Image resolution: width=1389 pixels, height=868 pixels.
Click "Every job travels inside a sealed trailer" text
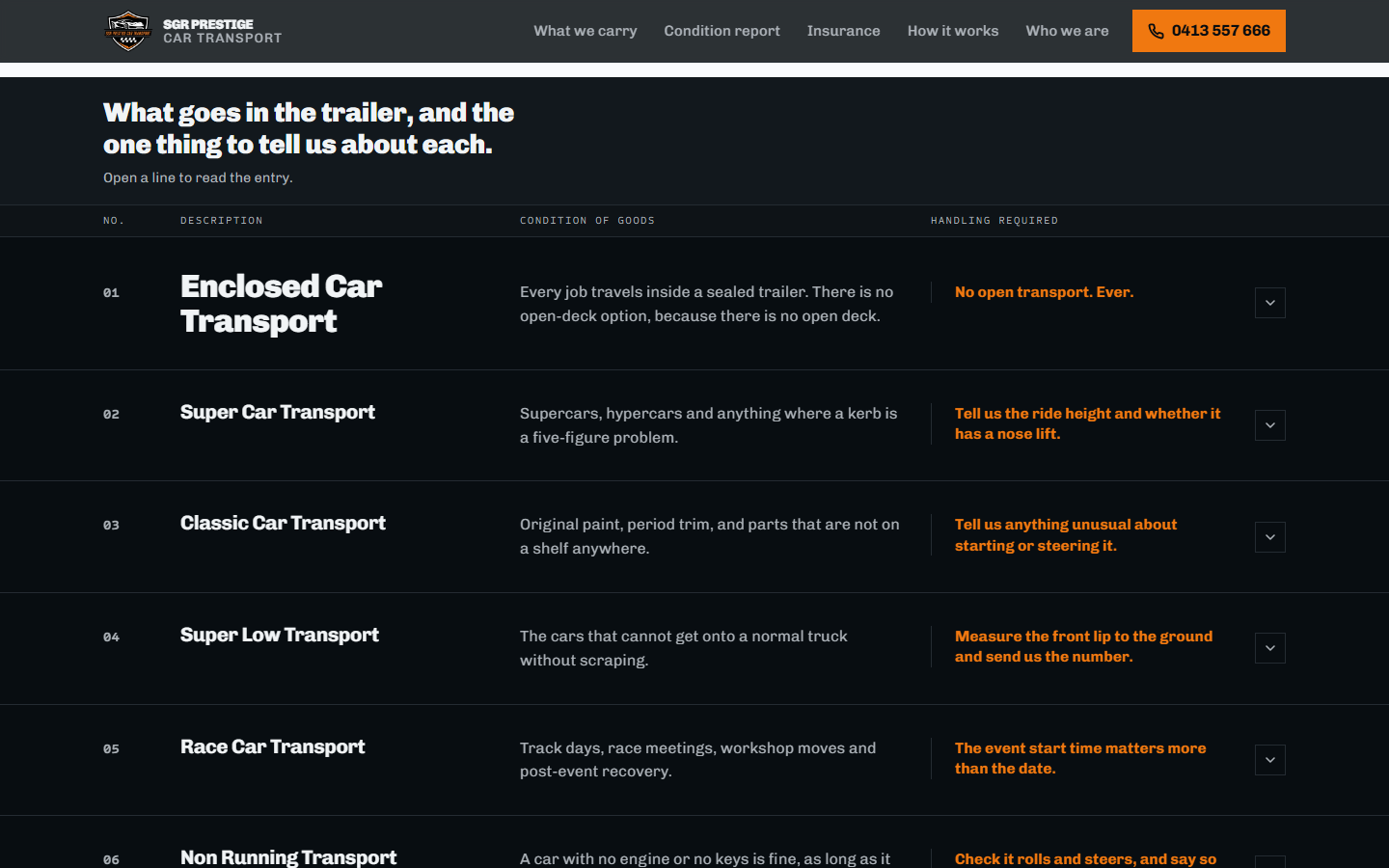click(707, 304)
